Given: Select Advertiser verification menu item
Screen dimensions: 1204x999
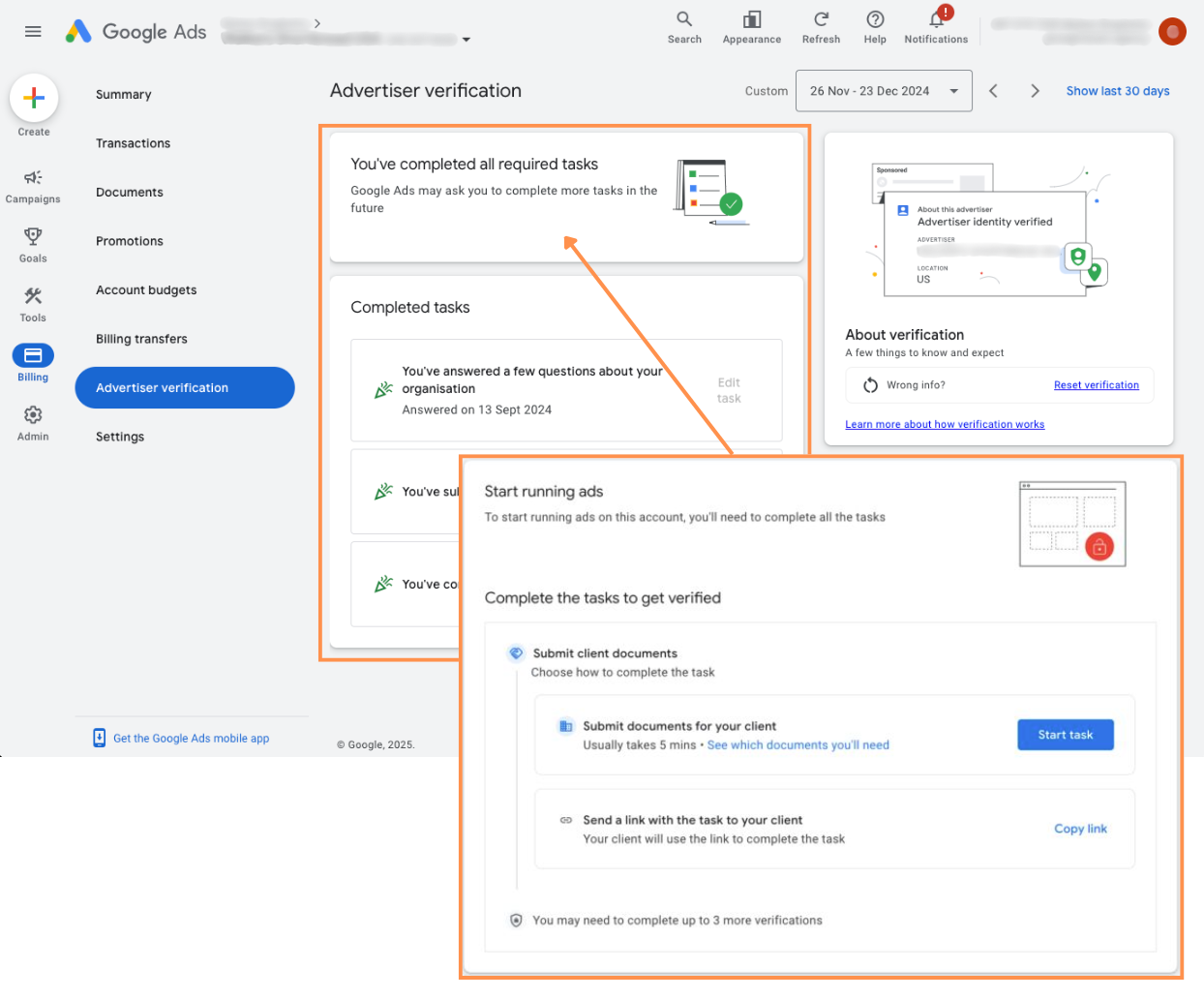Looking at the screenshot, I should (x=185, y=388).
